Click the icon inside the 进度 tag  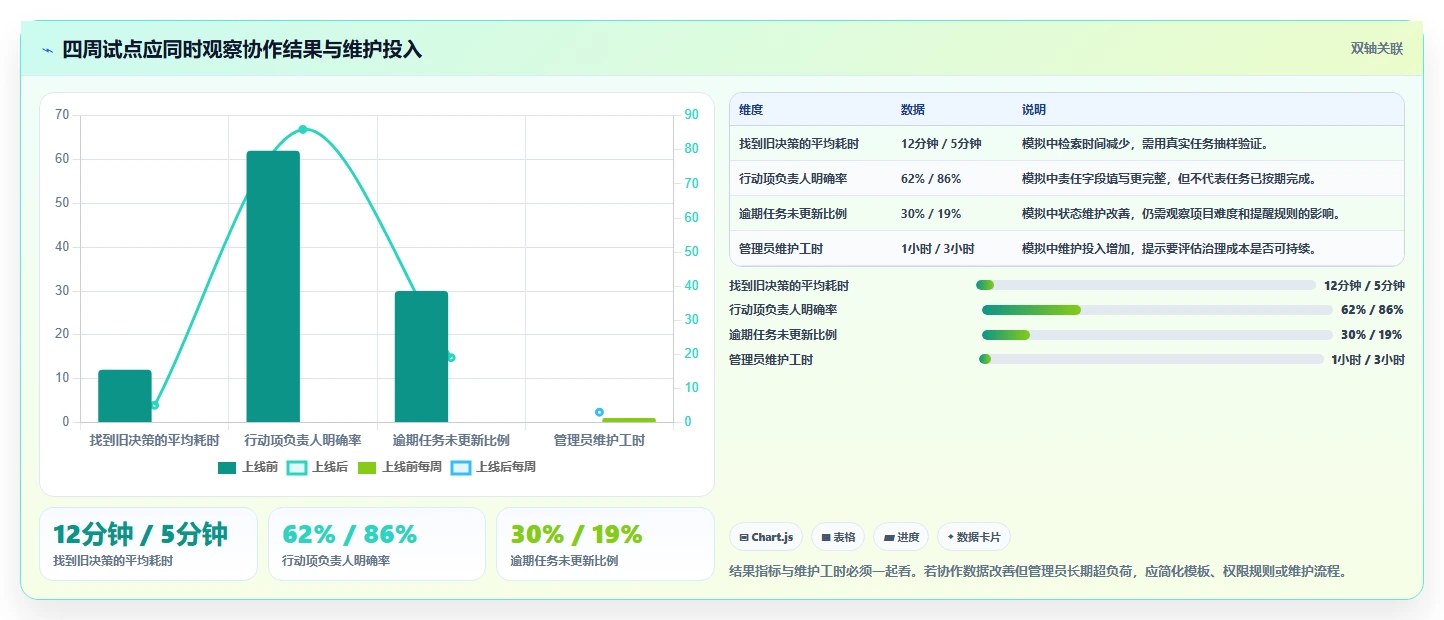(x=889, y=538)
